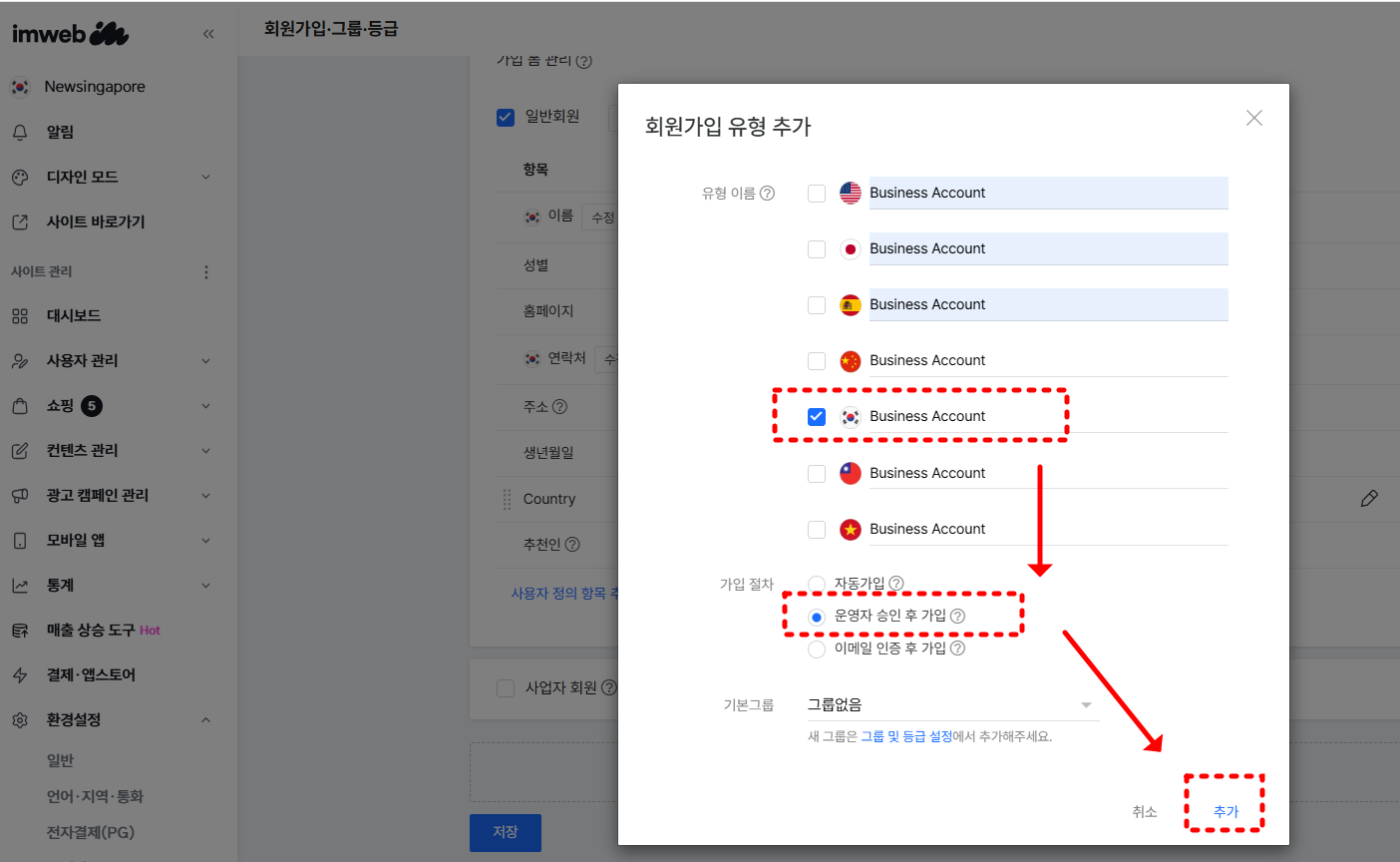Click the 모바일 앱 phone icon
The image size is (1400, 862).
coord(20,540)
